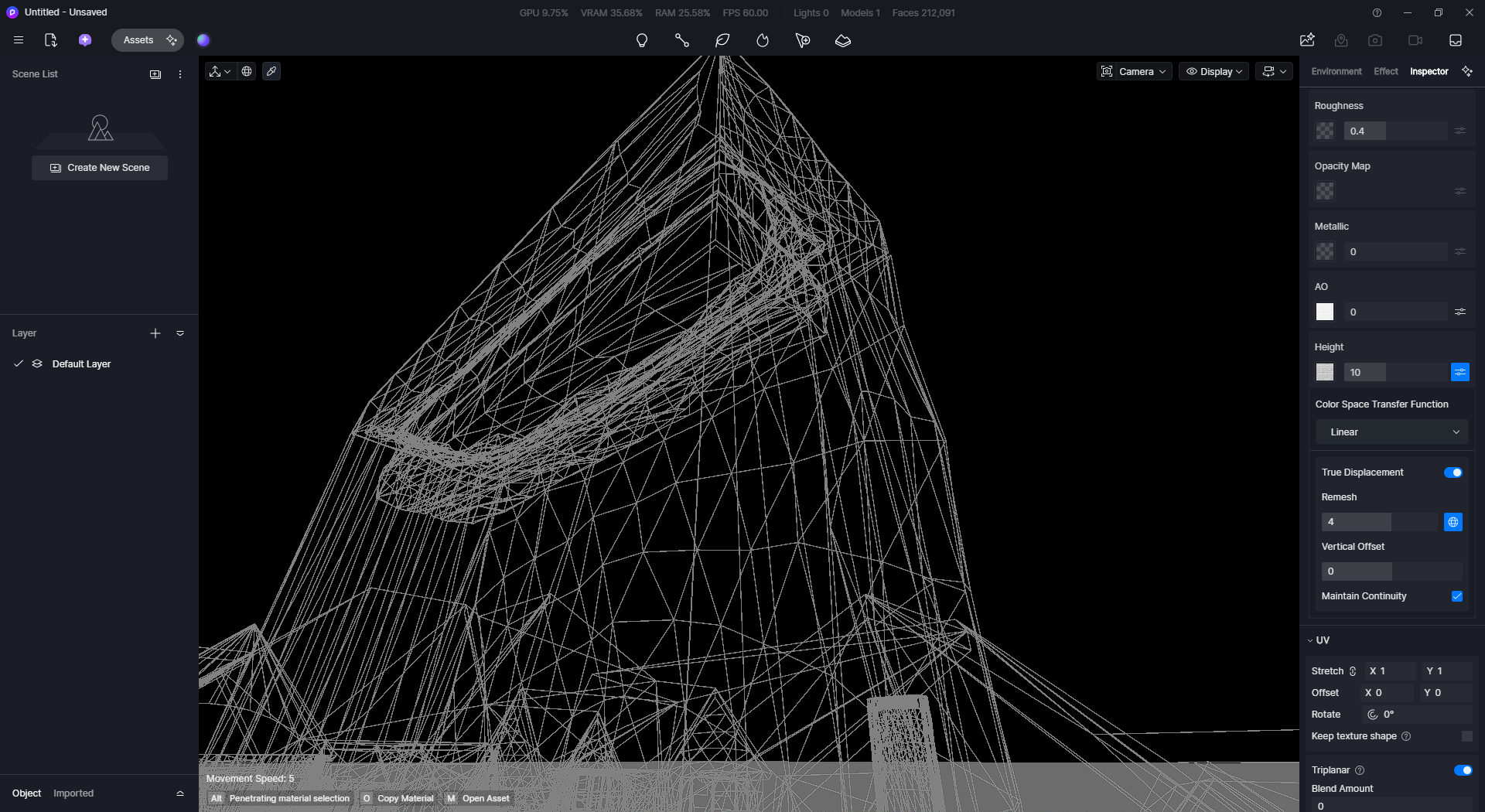The image size is (1485, 812).
Task: Turn off the Triplanar toggle
Action: (x=1462, y=770)
